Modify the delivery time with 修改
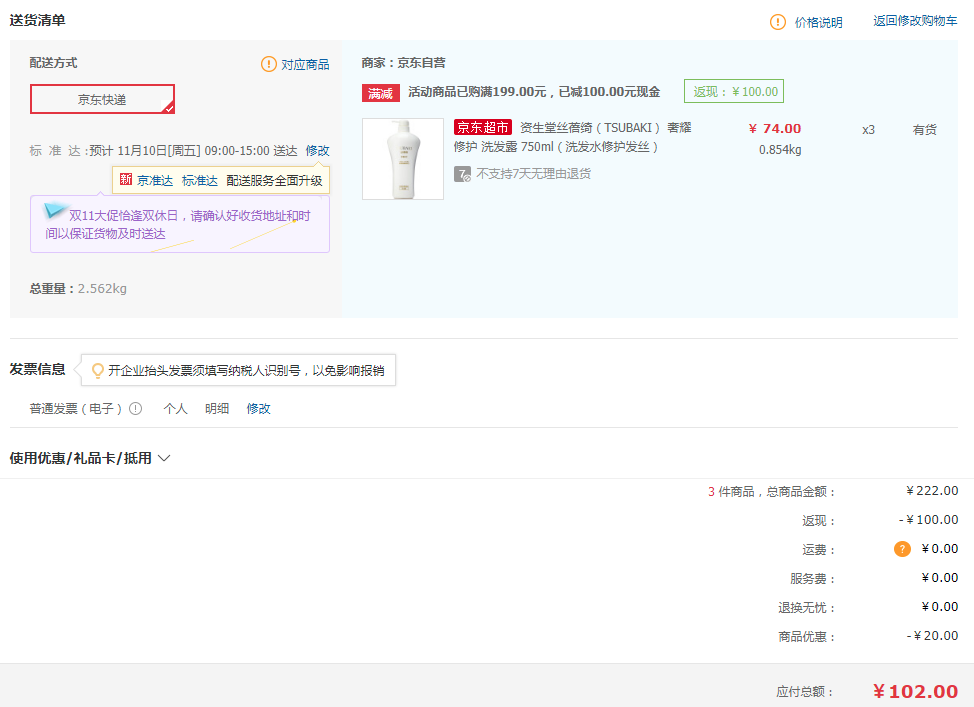The height and width of the screenshot is (707, 974). [317, 150]
